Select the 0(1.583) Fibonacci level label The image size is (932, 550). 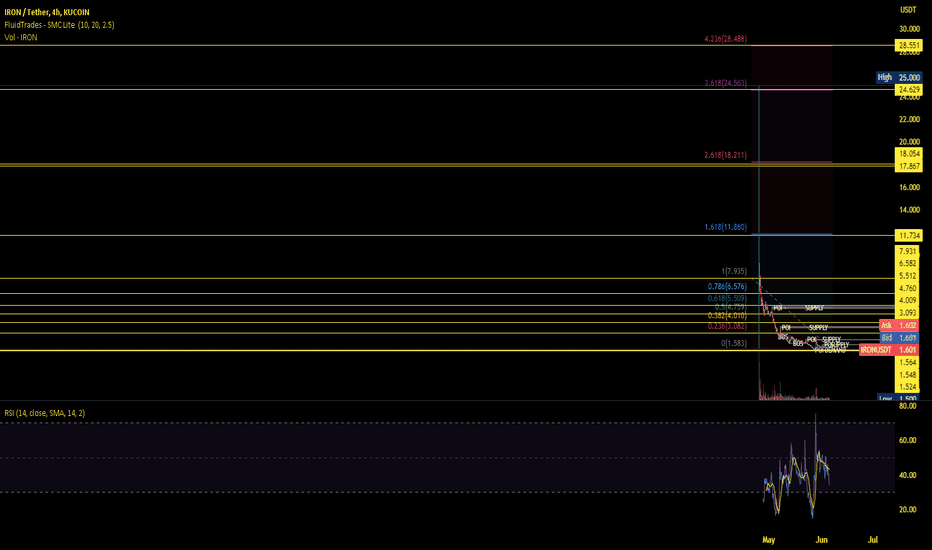coord(733,343)
